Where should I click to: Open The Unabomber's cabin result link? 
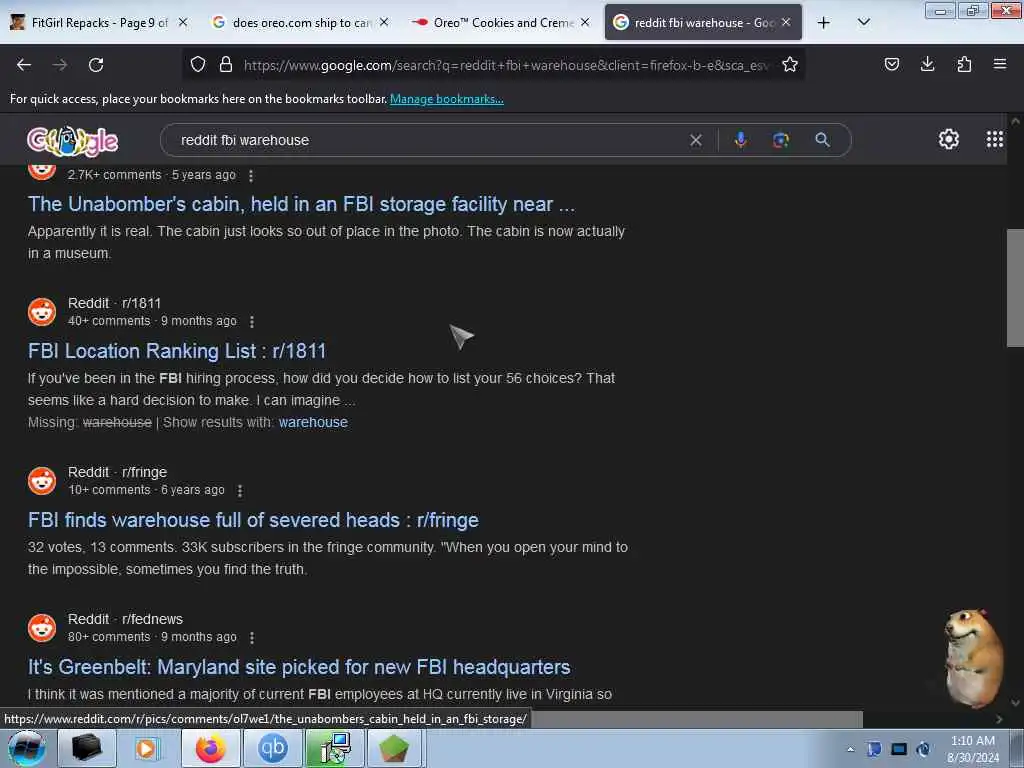(x=301, y=204)
